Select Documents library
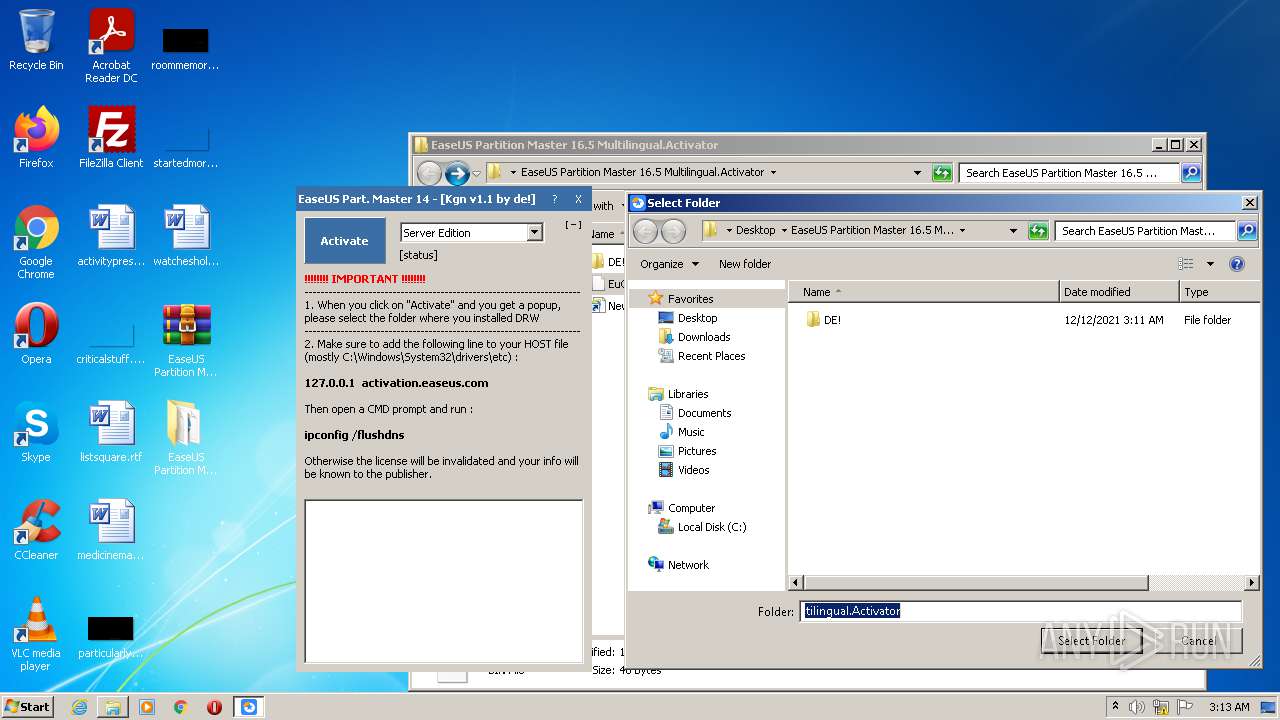Screen dimensions: 1280x720 click(695, 413)
